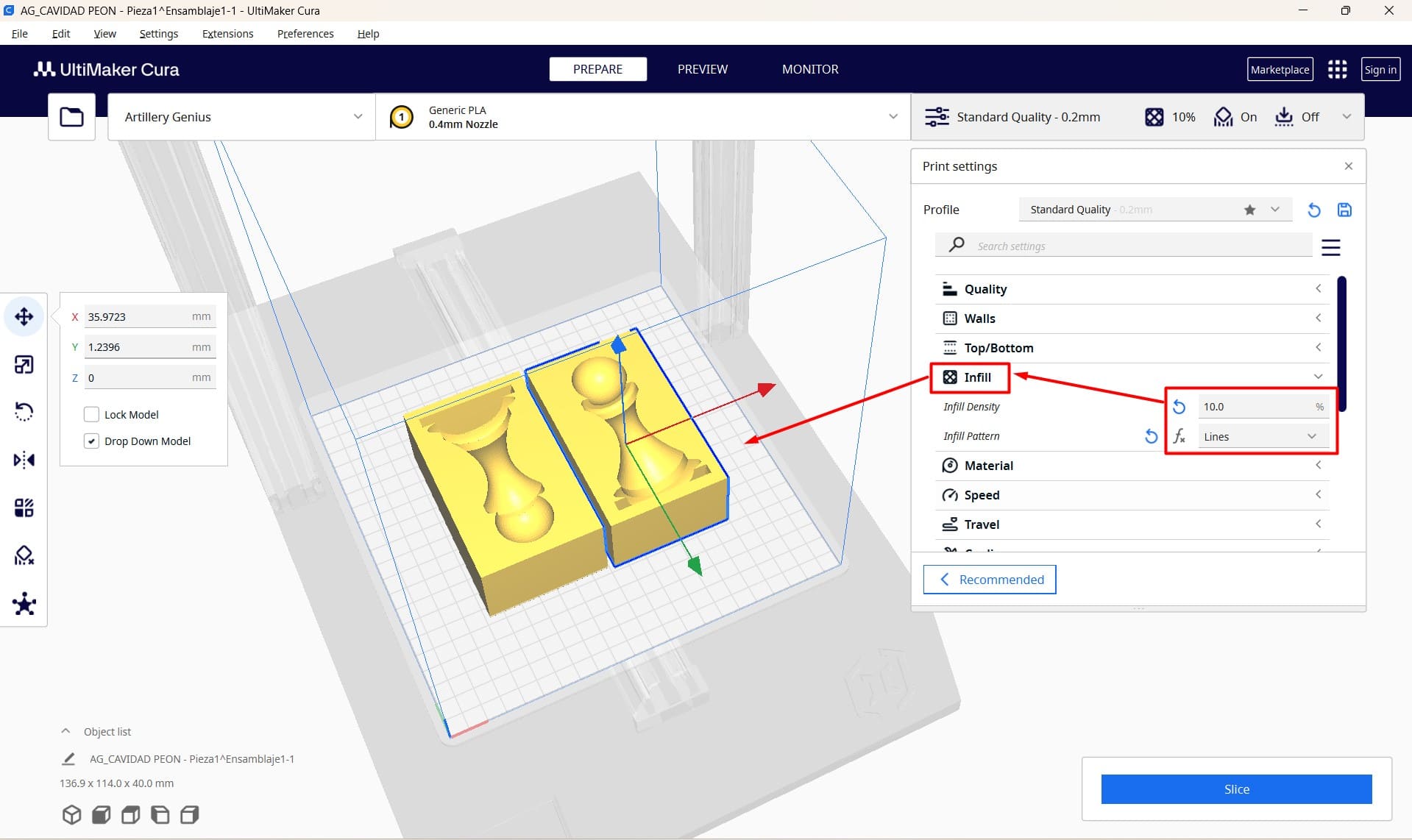Open the Preferences menu

pos(305,34)
